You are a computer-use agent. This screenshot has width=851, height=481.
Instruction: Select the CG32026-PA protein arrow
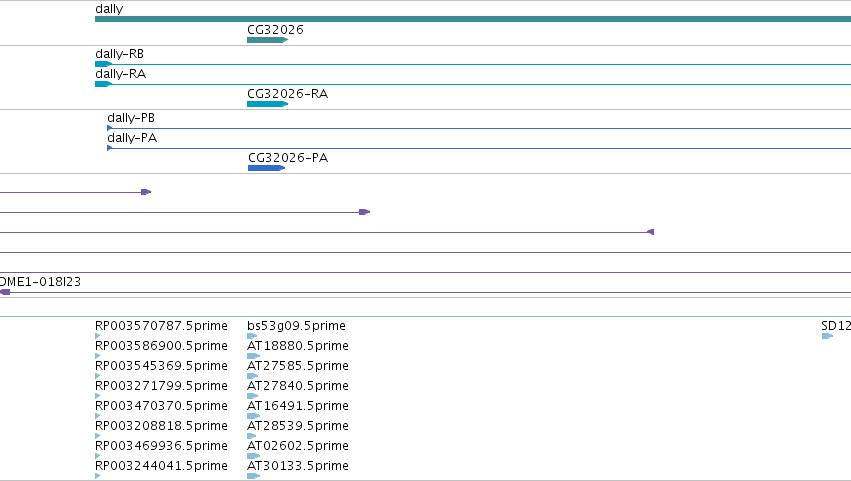[x=266, y=168]
